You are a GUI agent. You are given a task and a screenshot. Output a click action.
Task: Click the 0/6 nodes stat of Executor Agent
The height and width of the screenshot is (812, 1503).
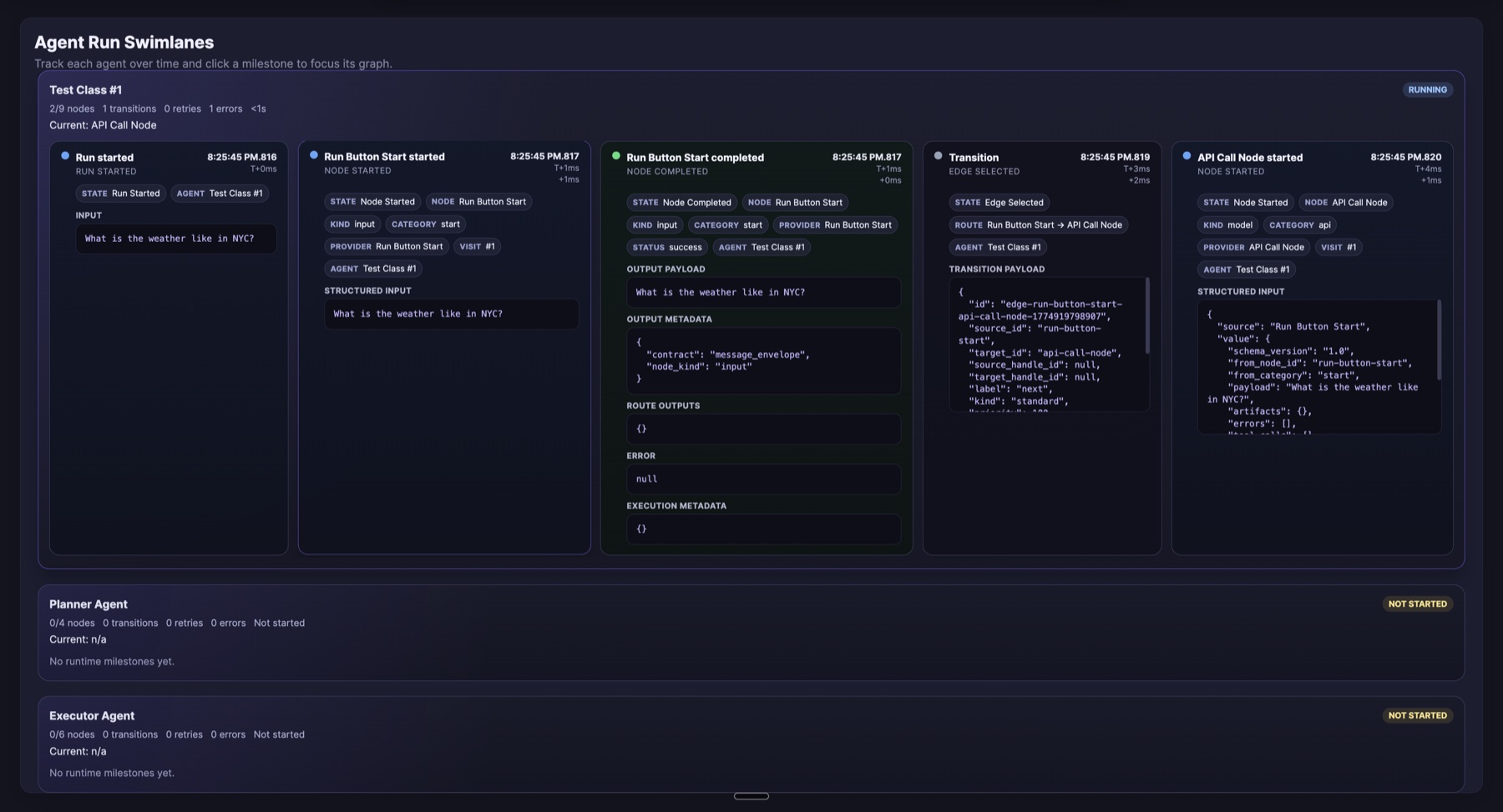72,734
